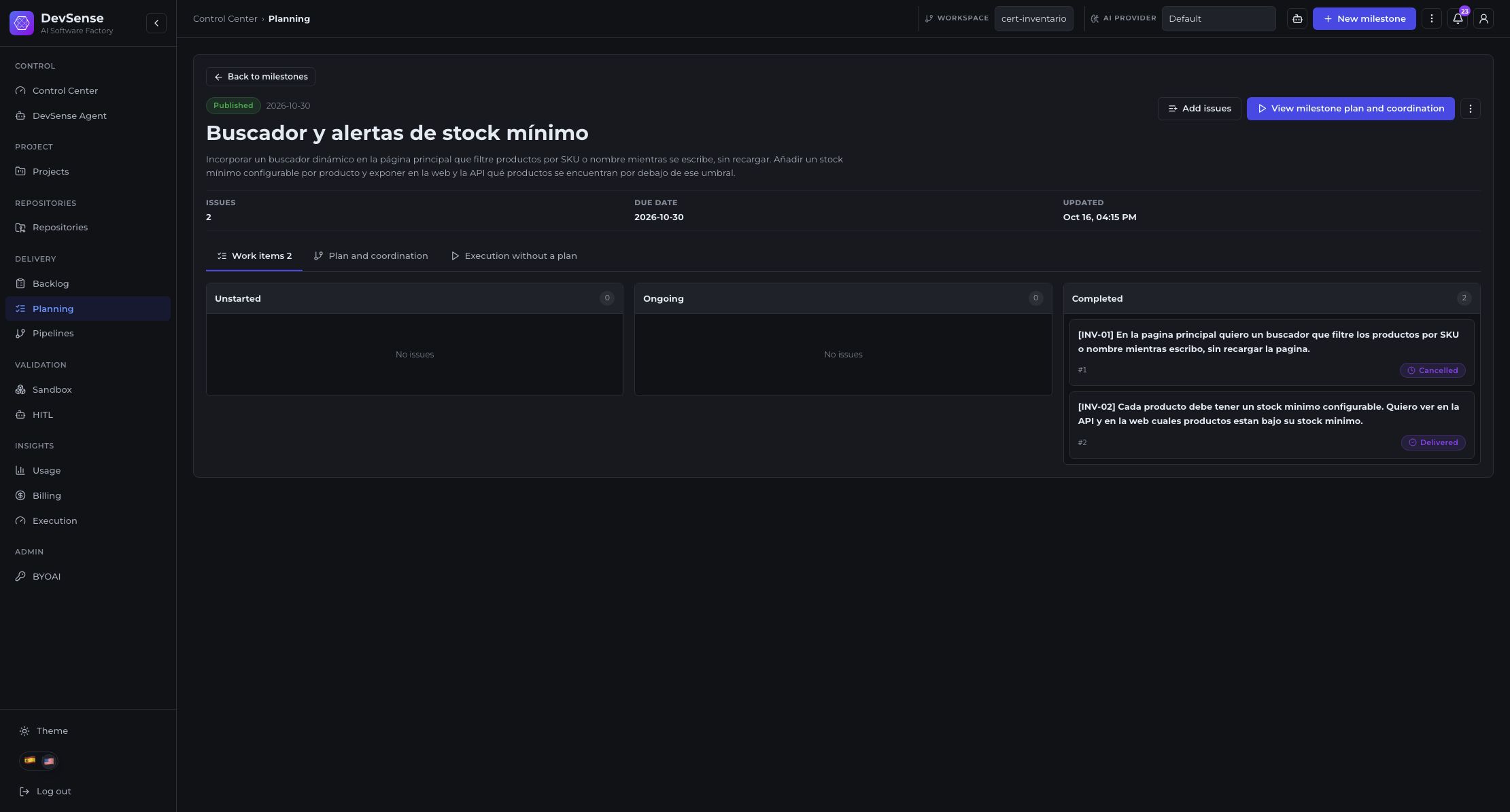The image size is (1510, 812).
Task: Click the updated value Oct 16, 04:15 PM
Action: click(1099, 217)
